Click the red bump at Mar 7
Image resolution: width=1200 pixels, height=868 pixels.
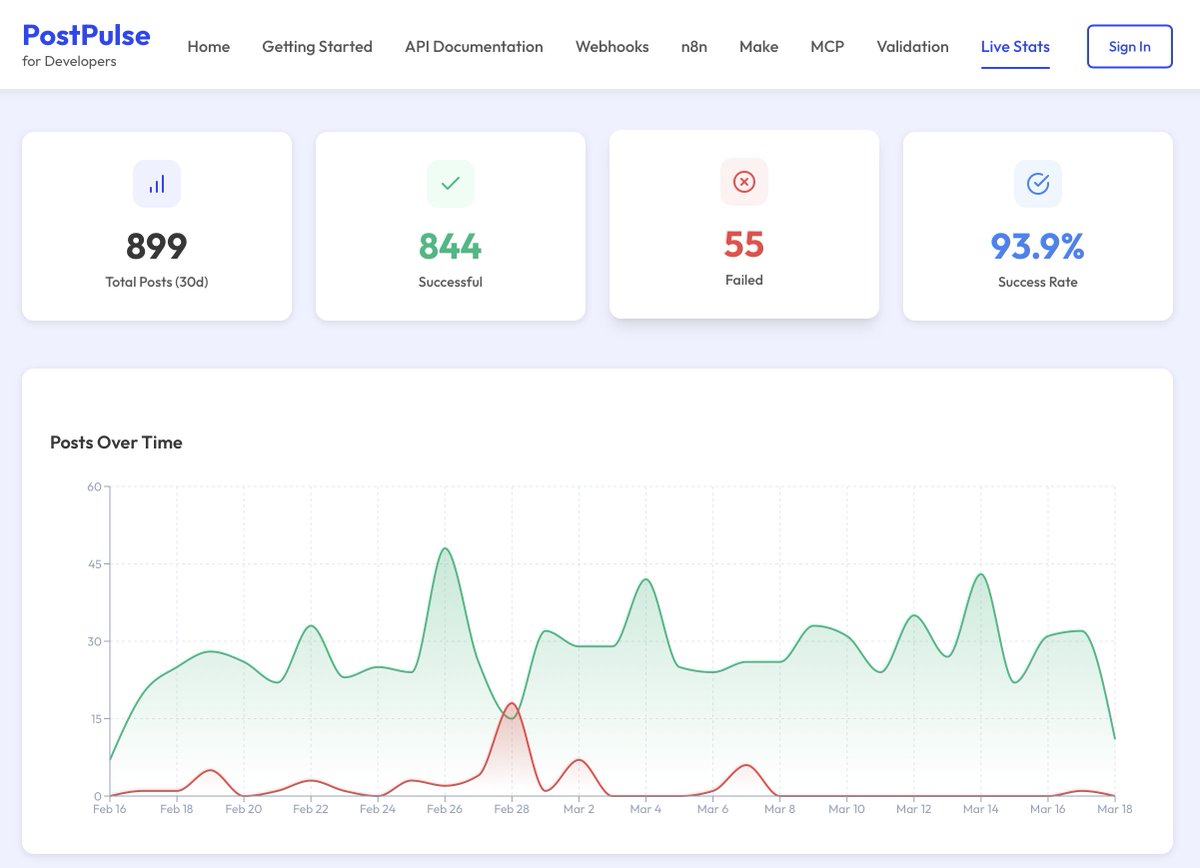point(746,766)
